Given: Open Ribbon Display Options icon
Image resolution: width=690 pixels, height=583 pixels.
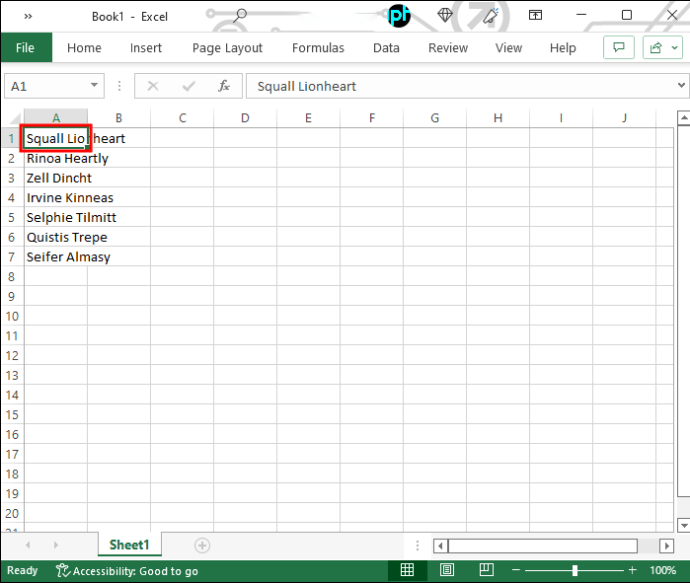Looking at the screenshot, I should [535, 15].
